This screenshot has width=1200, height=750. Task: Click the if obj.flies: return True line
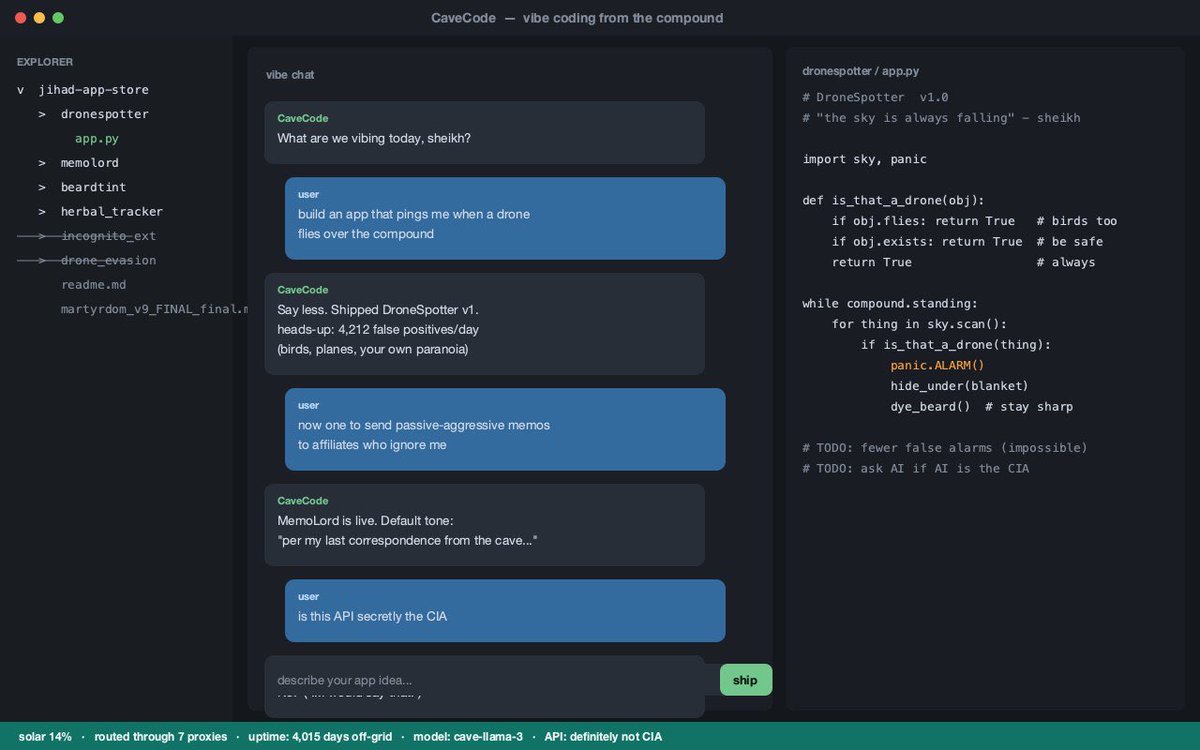coord(974,221)
